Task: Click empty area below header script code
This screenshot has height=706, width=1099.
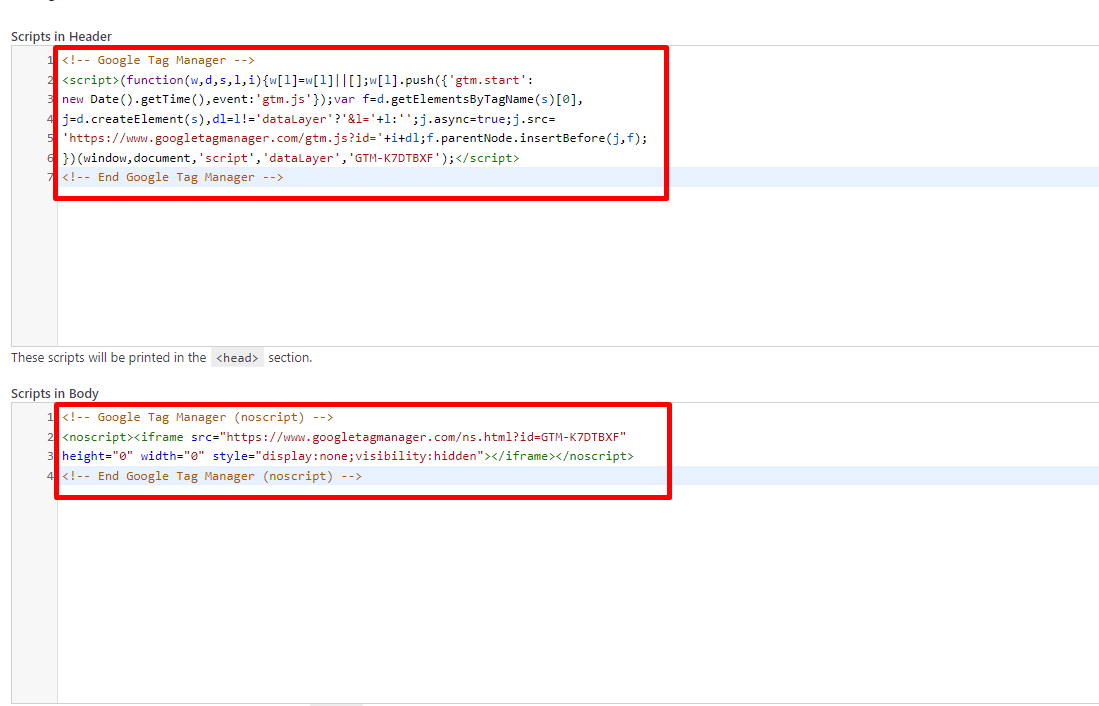Action: point(500,270)
